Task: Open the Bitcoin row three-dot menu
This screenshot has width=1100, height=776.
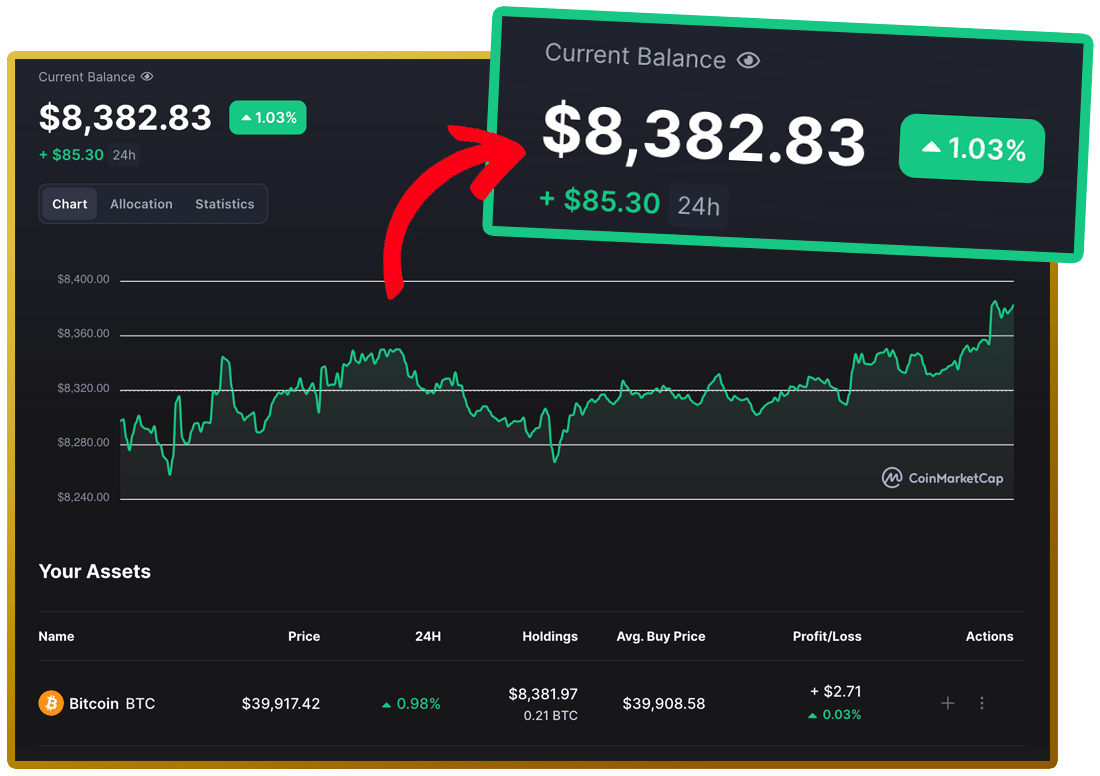Action: pyautogui.click(x=981, y=703)
